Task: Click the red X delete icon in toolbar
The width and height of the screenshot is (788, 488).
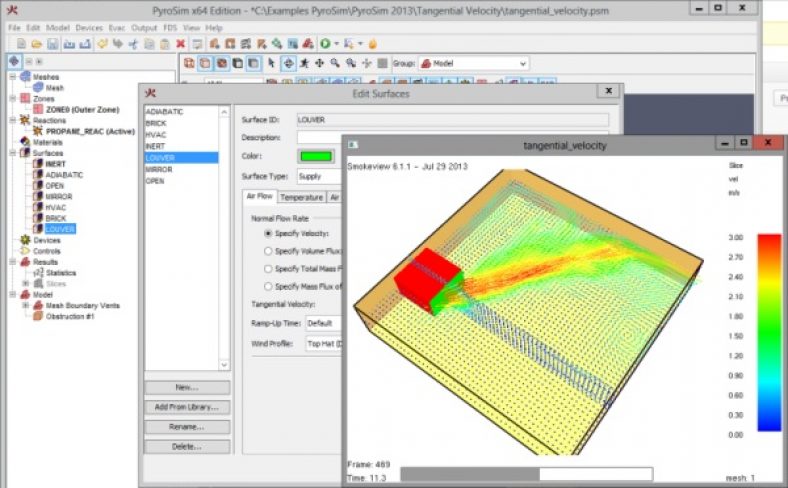Action: click(180, 44)
